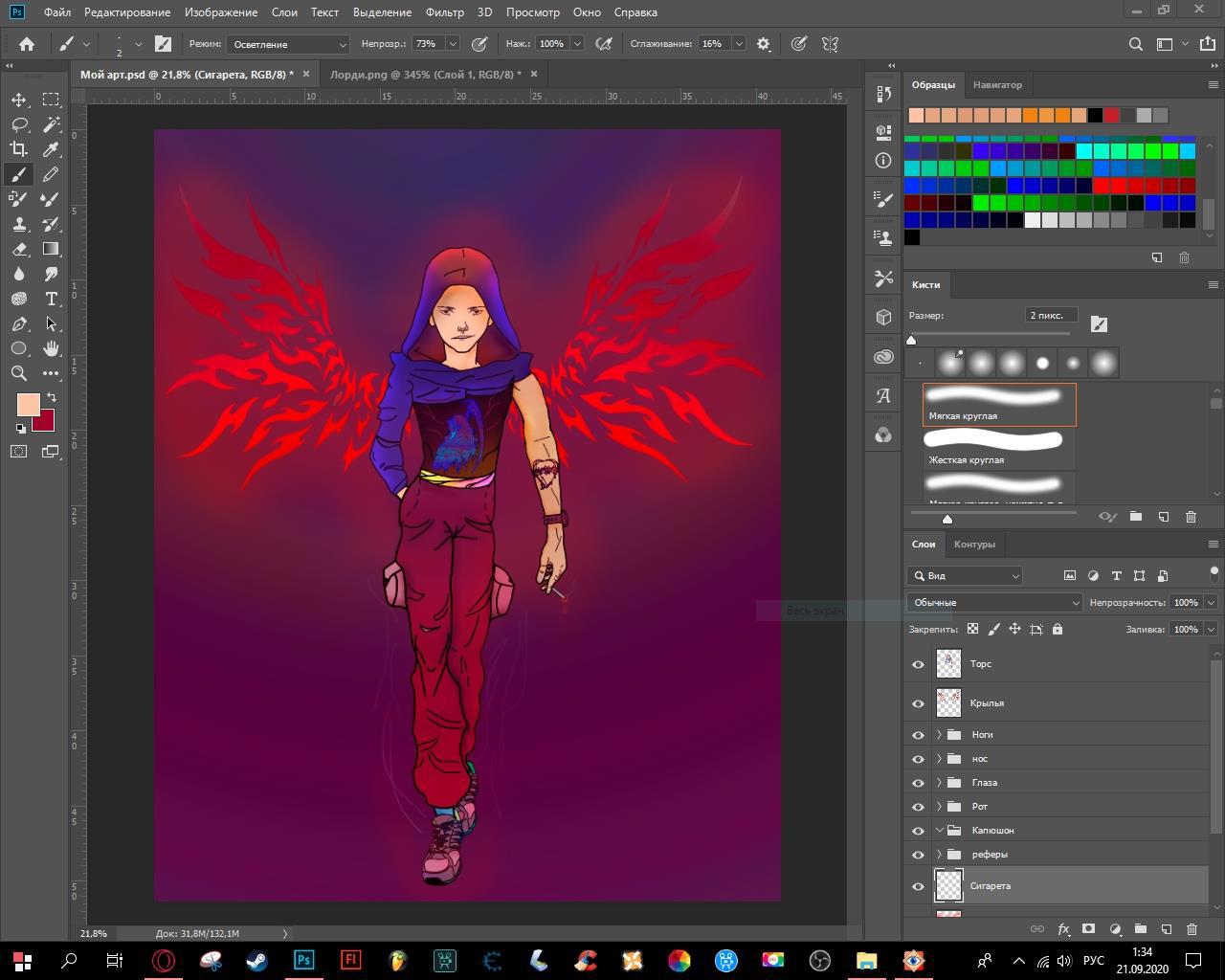Toggle airbrush build-up mode

click(x=604, y=44)
